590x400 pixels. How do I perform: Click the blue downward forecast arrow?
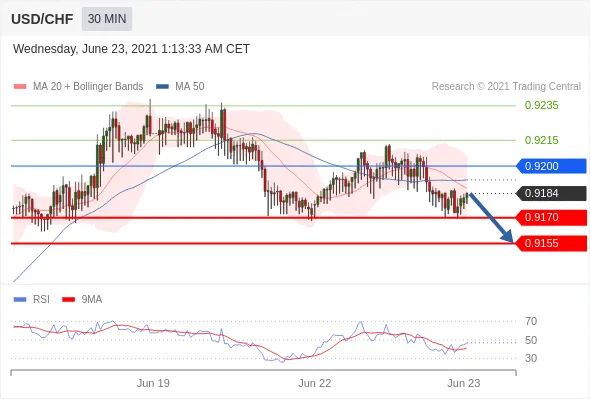(x=491, y=218)
